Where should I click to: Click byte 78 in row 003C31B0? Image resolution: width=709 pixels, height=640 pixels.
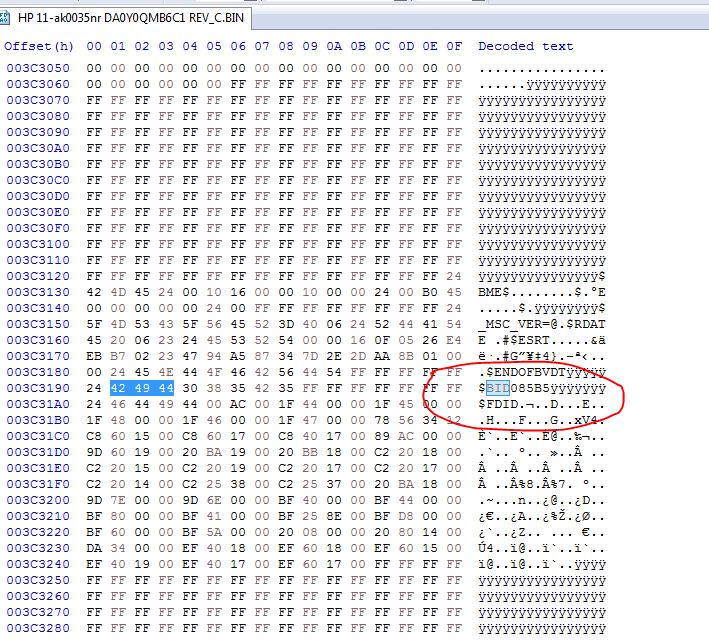pyautogui.click(x=382, y=420)
